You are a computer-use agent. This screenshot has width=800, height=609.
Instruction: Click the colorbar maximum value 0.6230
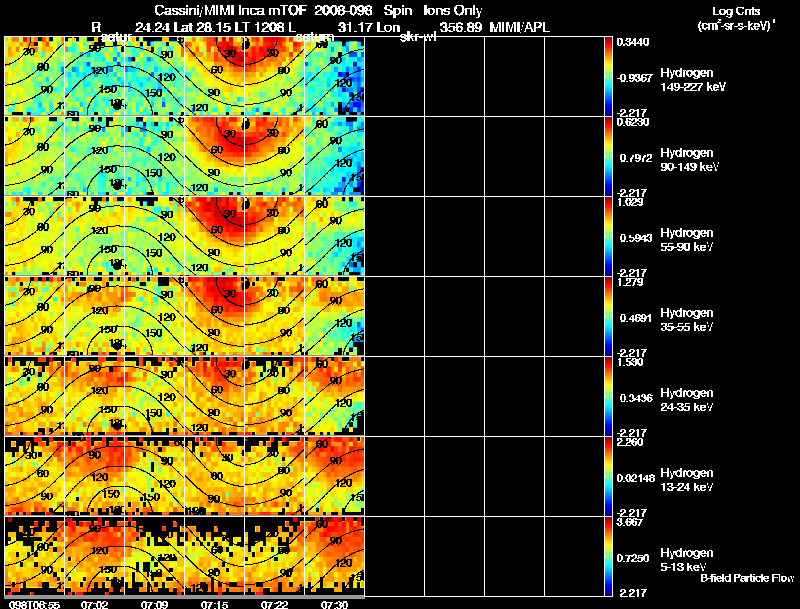pos(633,122)
